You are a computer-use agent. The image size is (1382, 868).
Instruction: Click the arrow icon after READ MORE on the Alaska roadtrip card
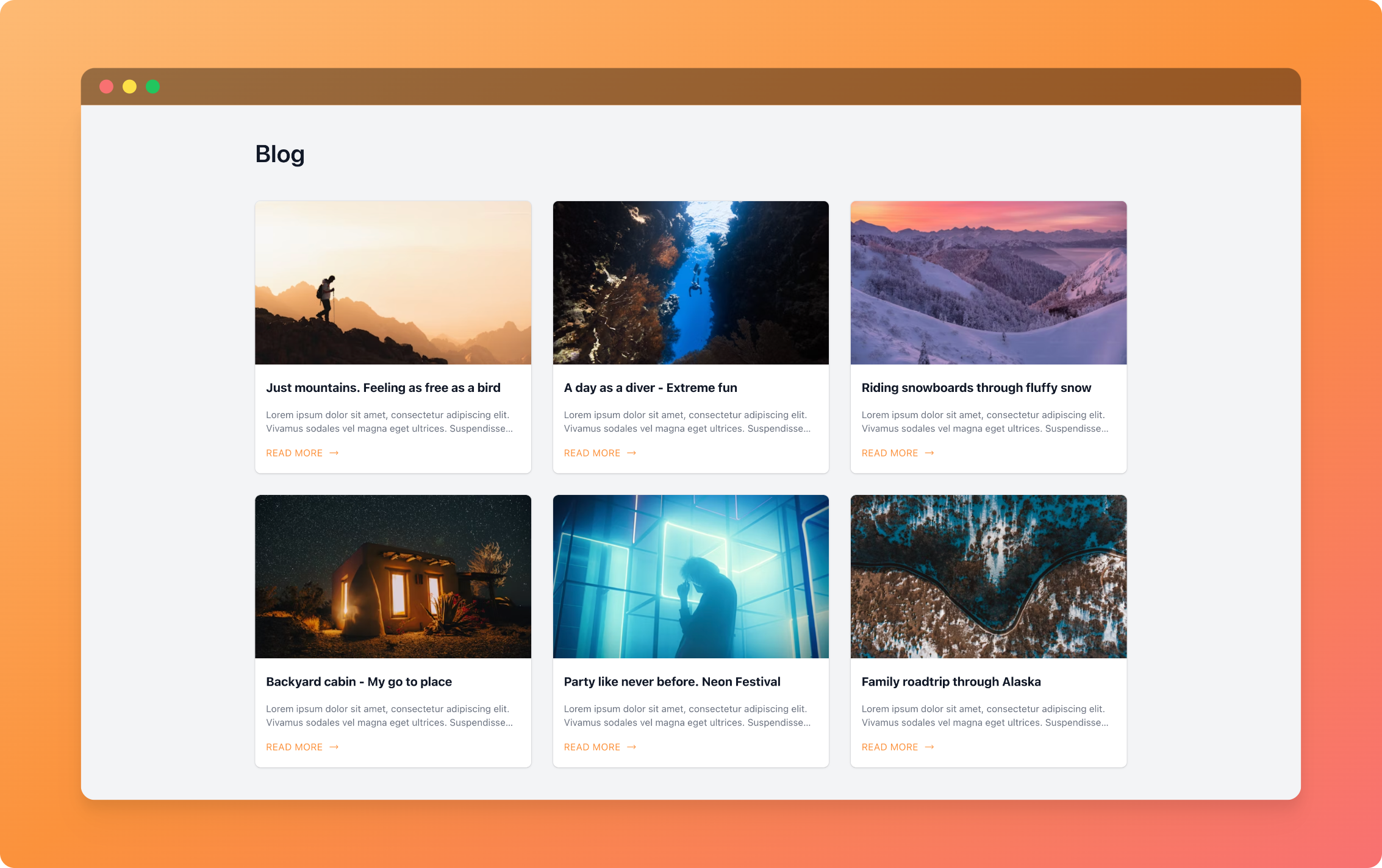tap(929, 747)
